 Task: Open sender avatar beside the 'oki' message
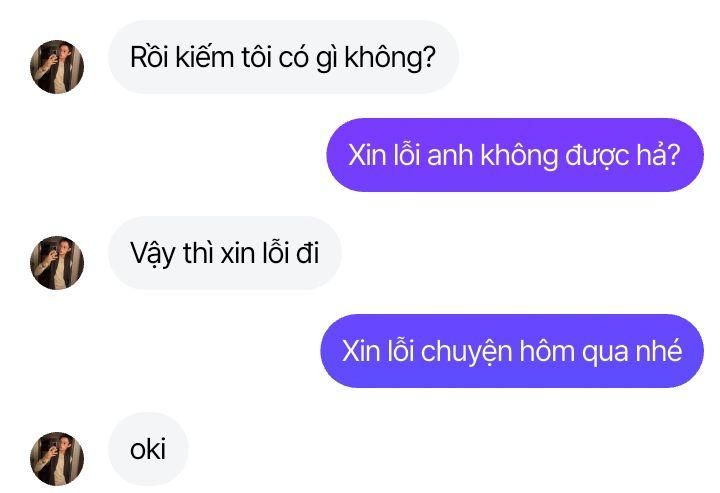pyautogui.click(x=57, y=459)
